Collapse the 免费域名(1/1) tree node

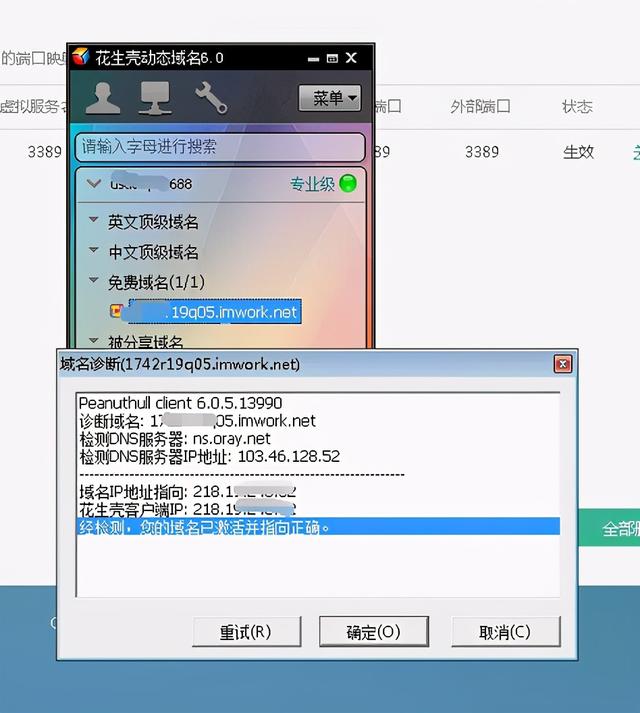93,280
